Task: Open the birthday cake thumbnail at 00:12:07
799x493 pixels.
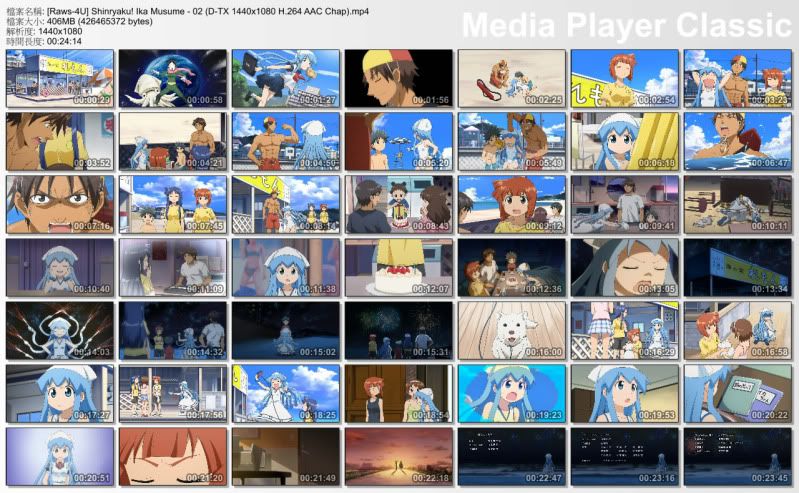Action: (x=399, y=267)
